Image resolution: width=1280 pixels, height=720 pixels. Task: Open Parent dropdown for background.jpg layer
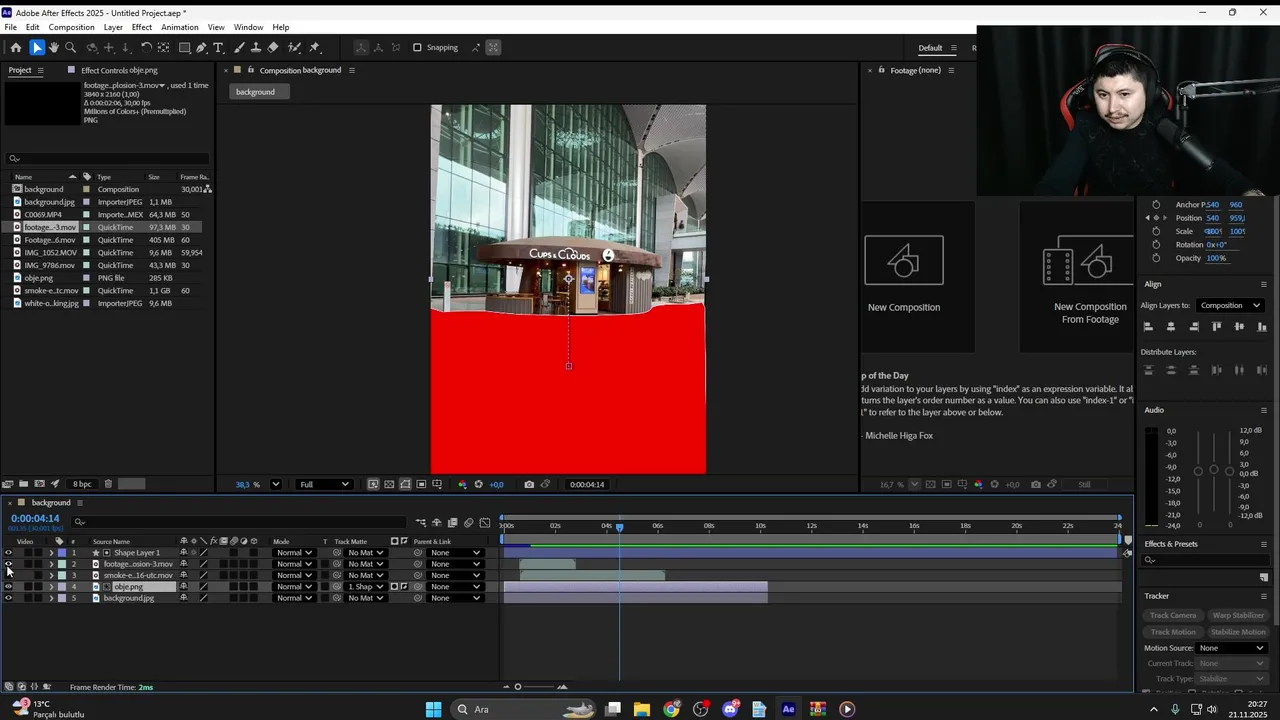point(456,598)
